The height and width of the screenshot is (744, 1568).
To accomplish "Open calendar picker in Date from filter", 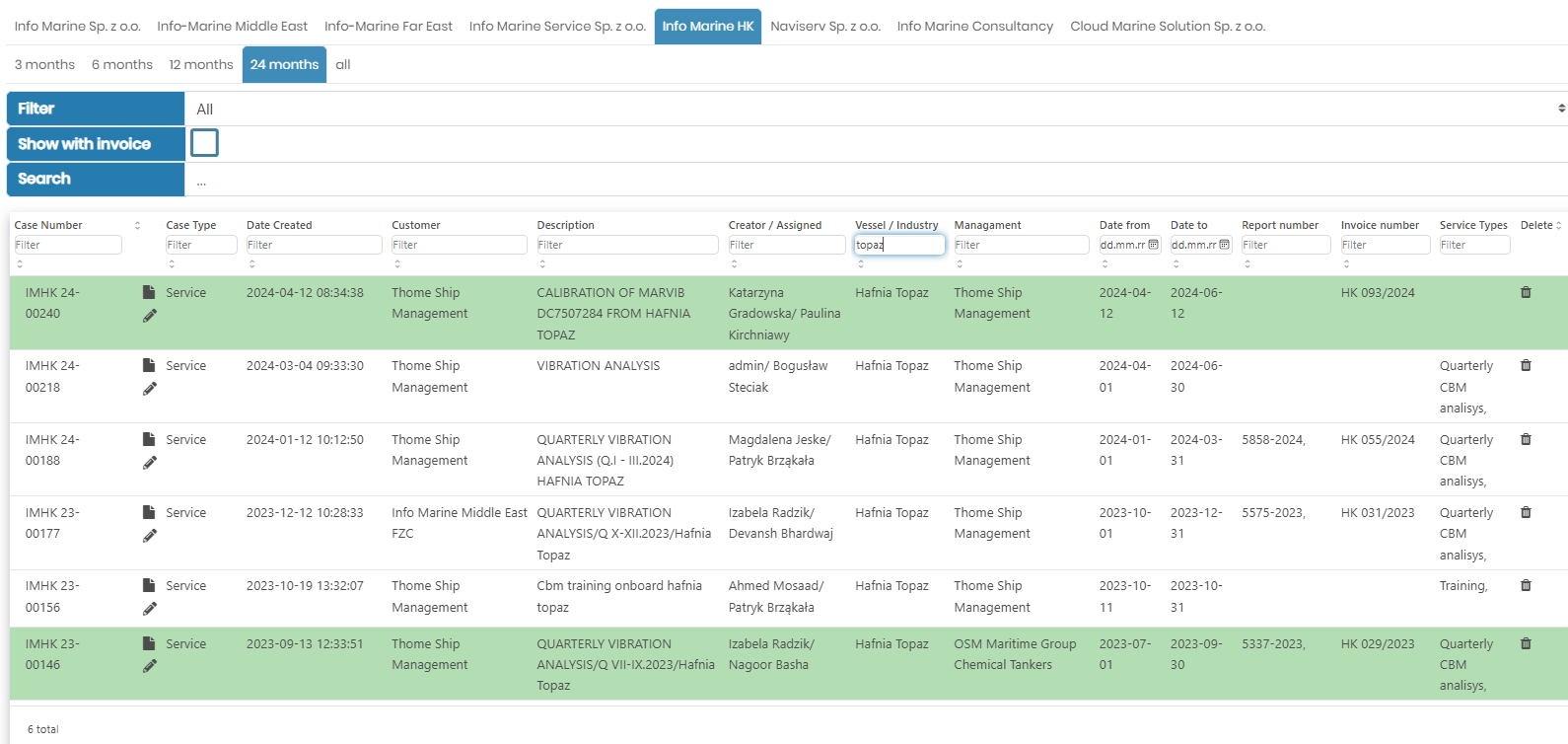I will (x=1153, y=245).
